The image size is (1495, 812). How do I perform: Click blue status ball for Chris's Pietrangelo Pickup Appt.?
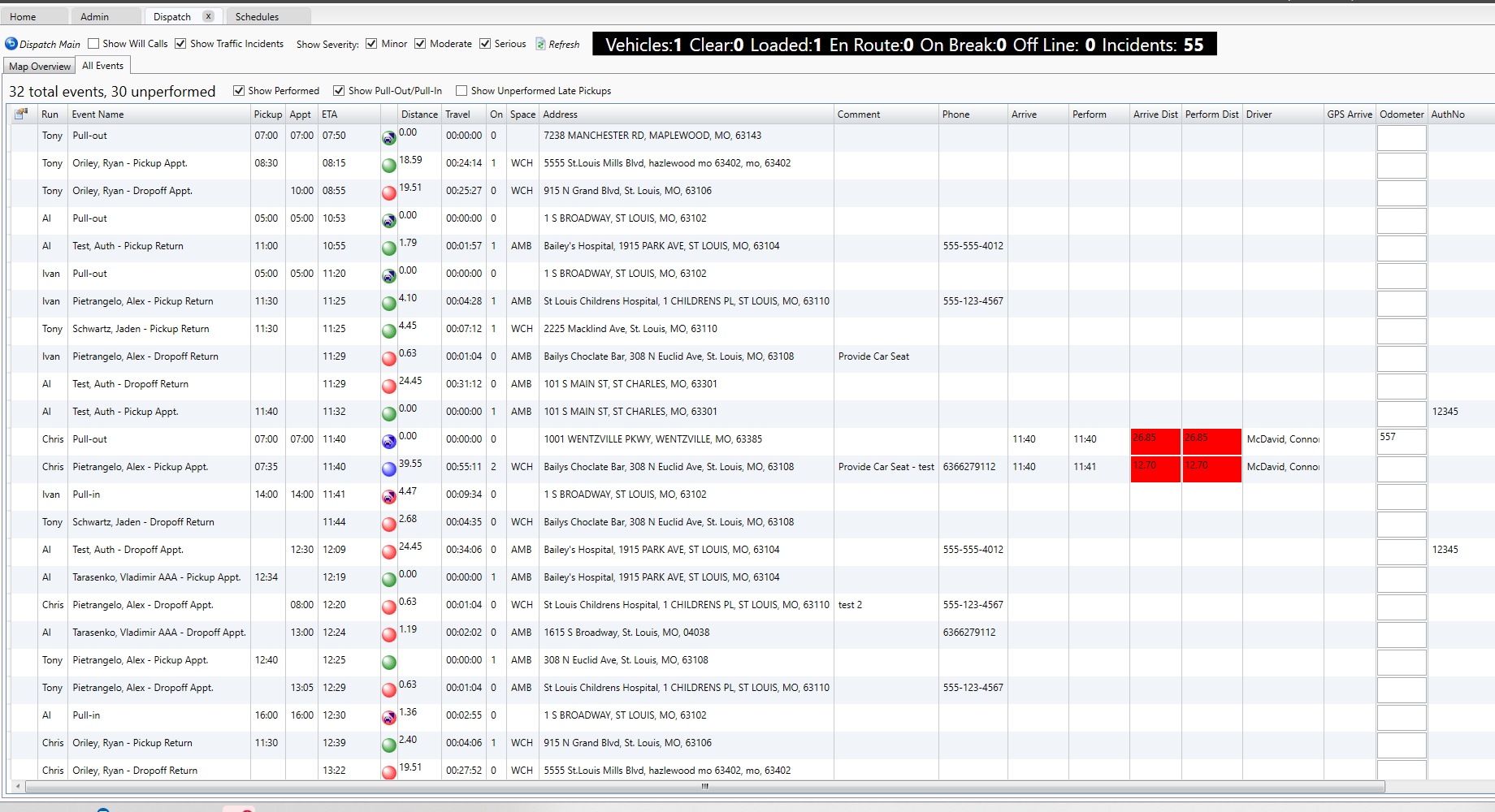coord(389,469)
